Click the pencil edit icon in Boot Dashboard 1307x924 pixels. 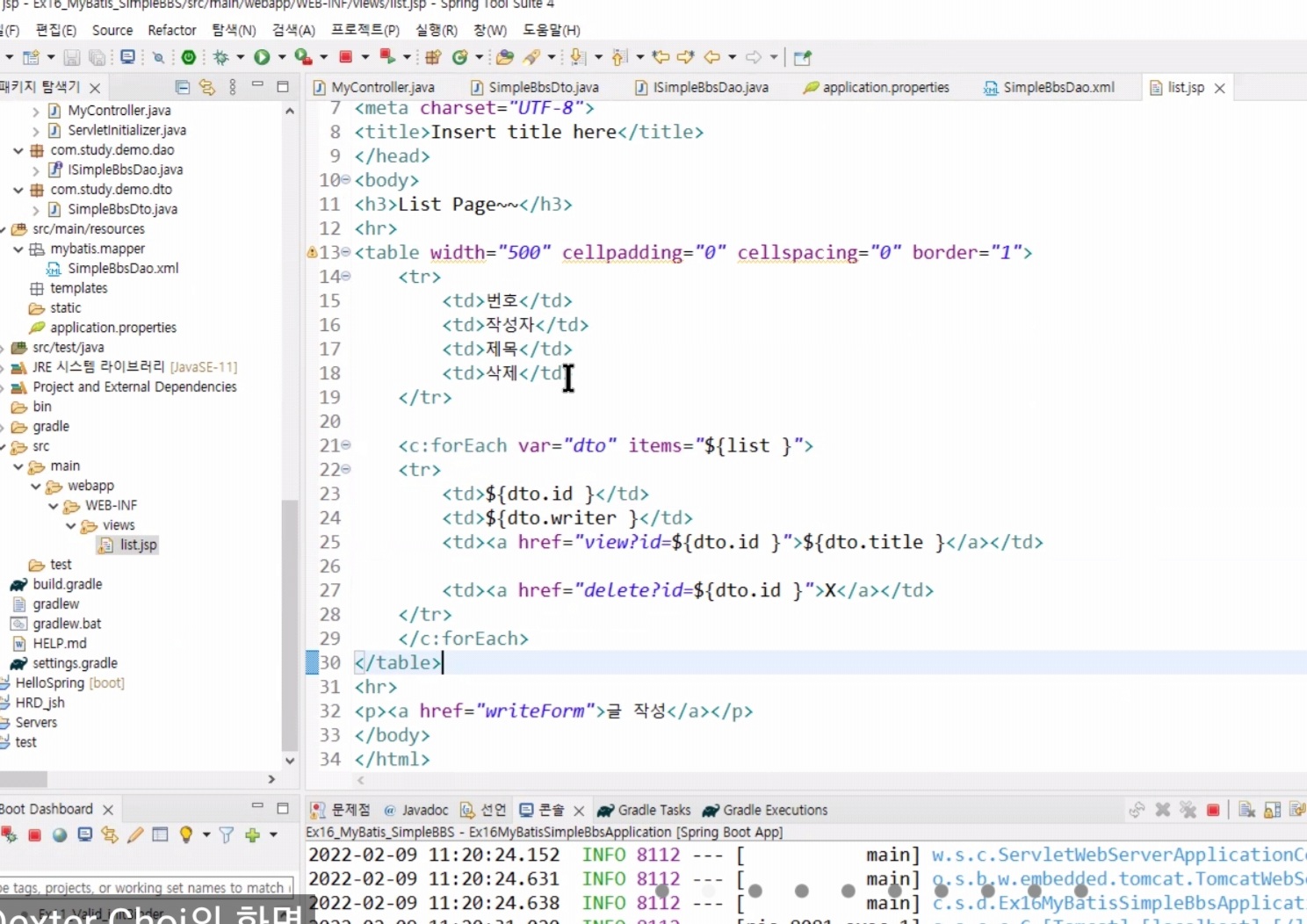point(134,834)
